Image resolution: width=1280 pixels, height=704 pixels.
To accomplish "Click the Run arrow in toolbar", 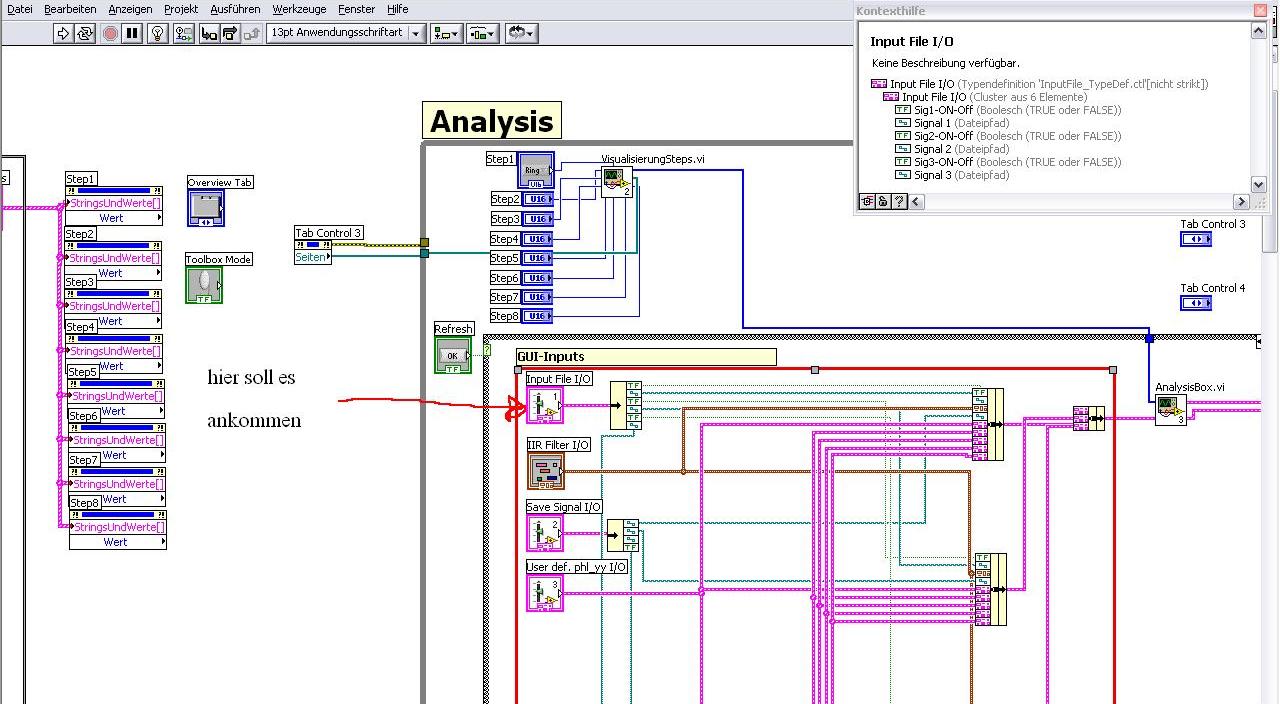I will [x=63, y=33].
